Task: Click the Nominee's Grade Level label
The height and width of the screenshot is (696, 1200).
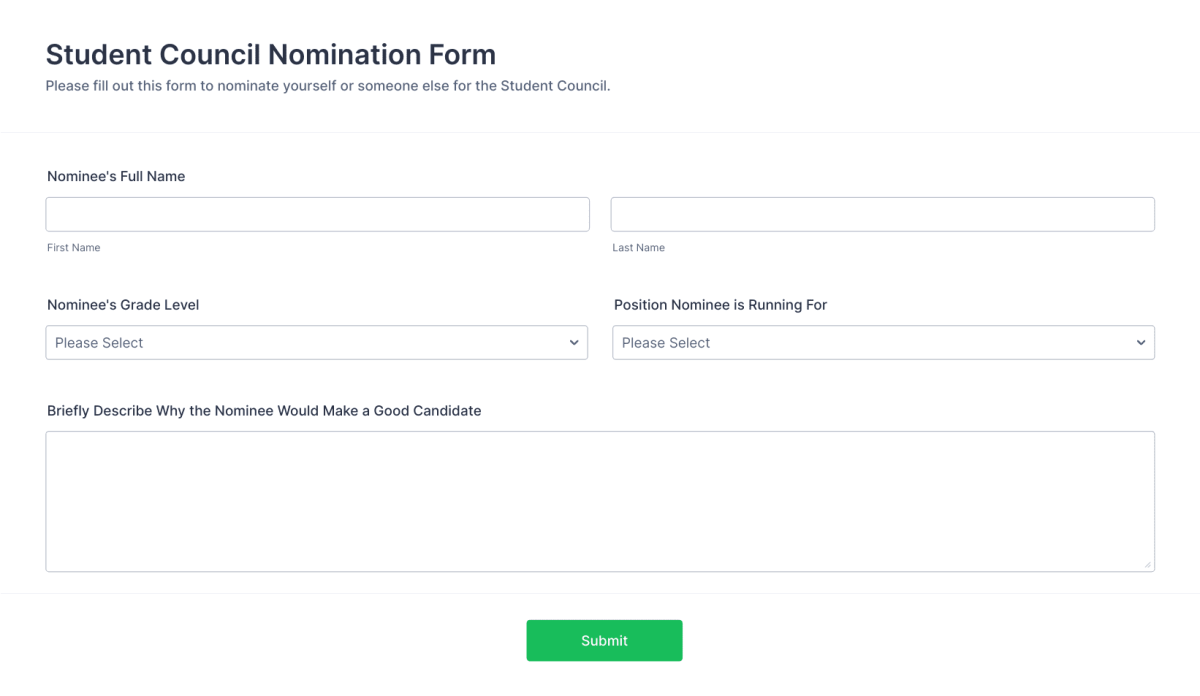Action: click(122, 304)
